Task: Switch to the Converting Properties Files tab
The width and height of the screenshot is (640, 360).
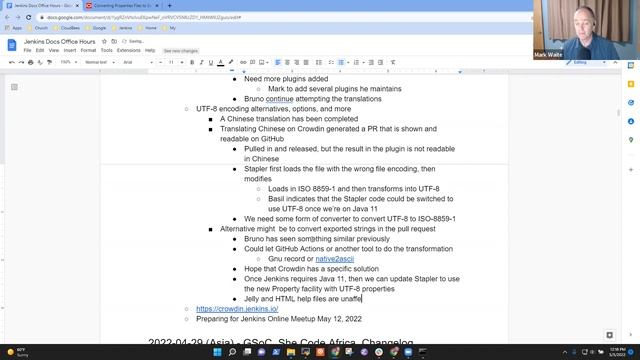Action: 121,6
